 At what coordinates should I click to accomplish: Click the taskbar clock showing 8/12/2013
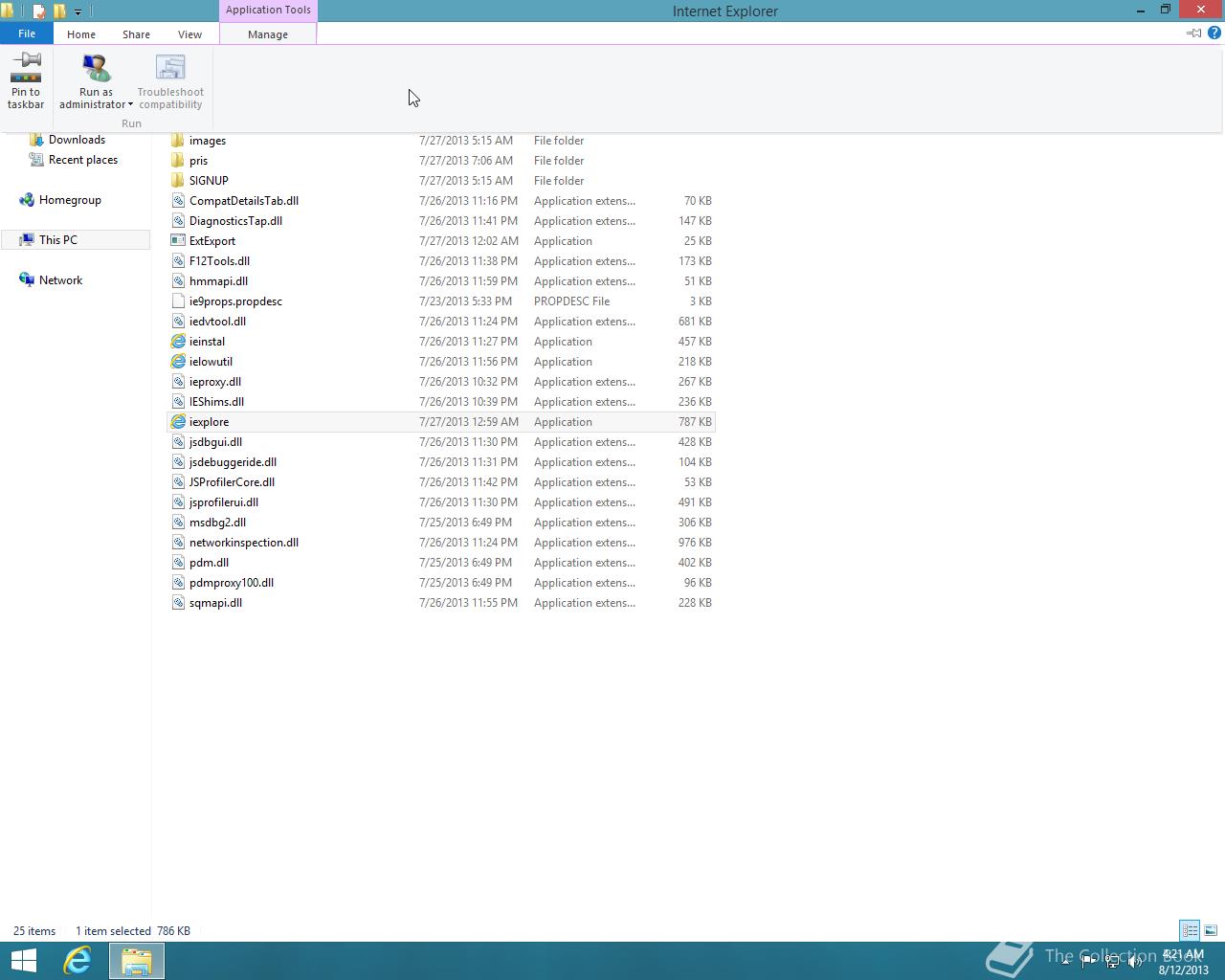[x=1183, y=962]
